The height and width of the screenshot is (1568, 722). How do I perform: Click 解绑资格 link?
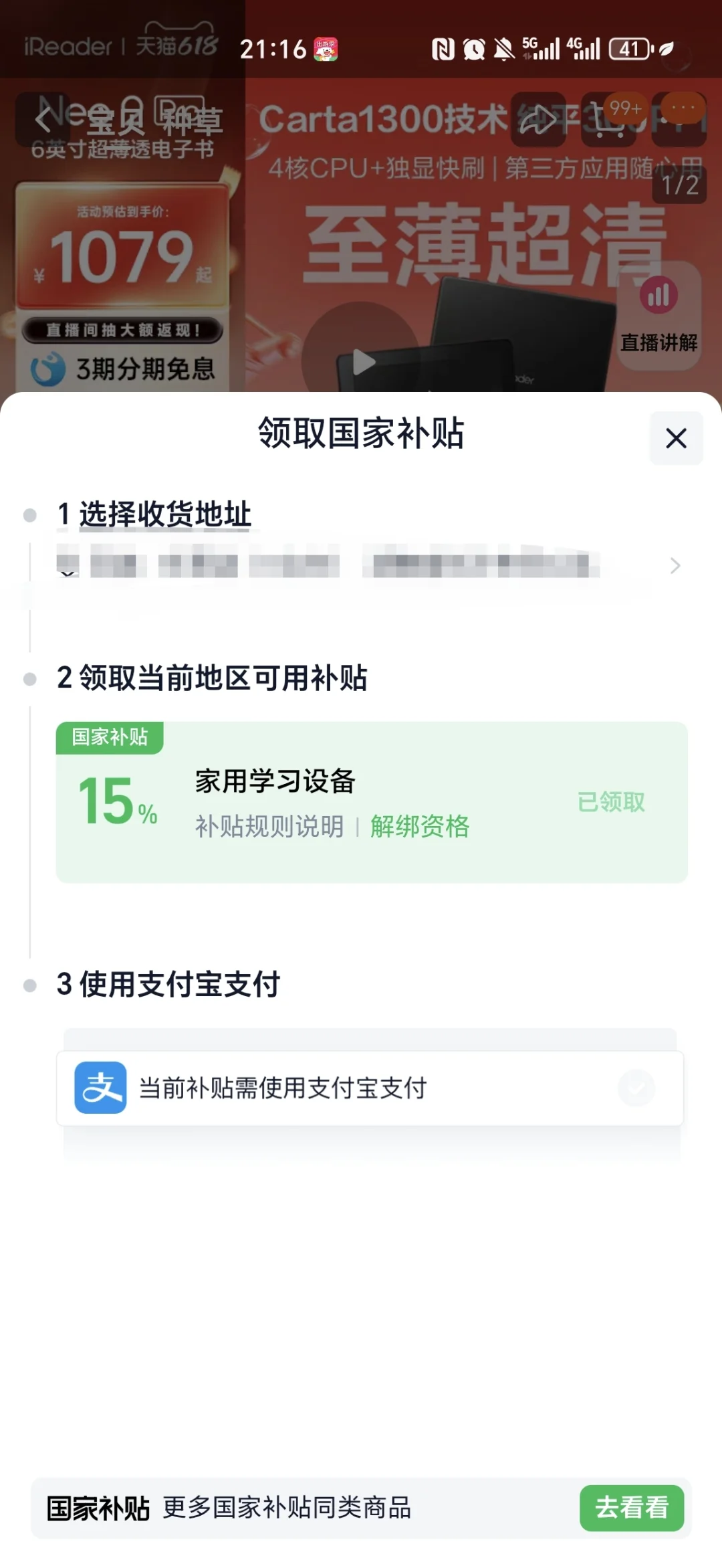pos(420,826)
